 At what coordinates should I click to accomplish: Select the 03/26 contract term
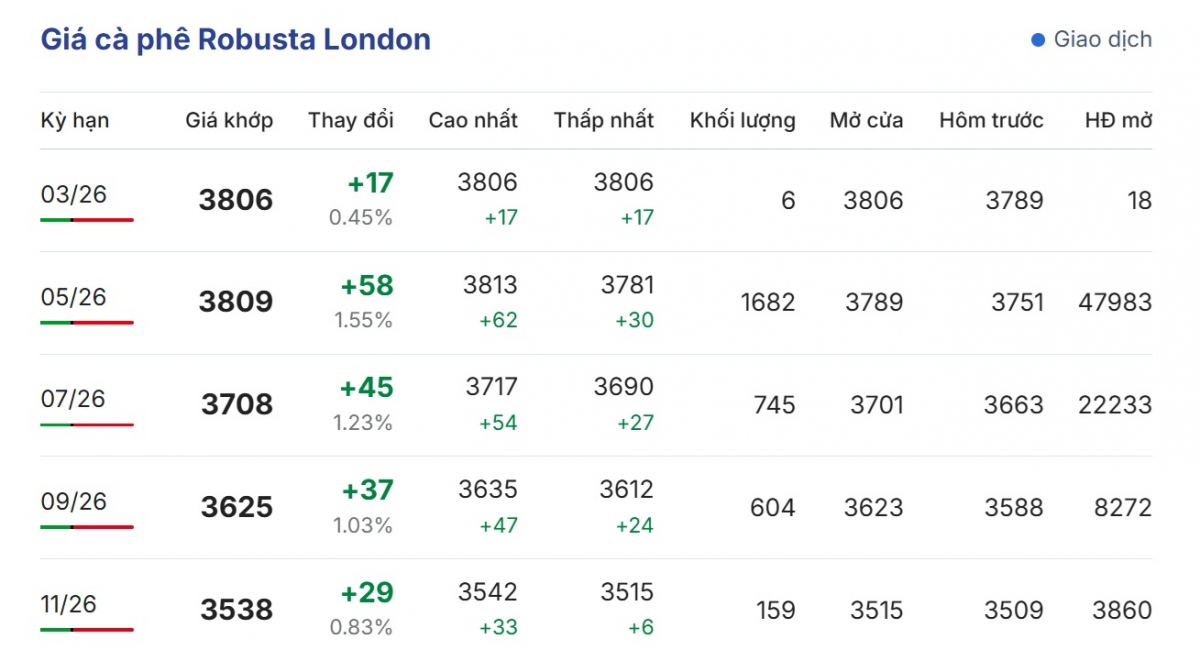pos(73,194)
